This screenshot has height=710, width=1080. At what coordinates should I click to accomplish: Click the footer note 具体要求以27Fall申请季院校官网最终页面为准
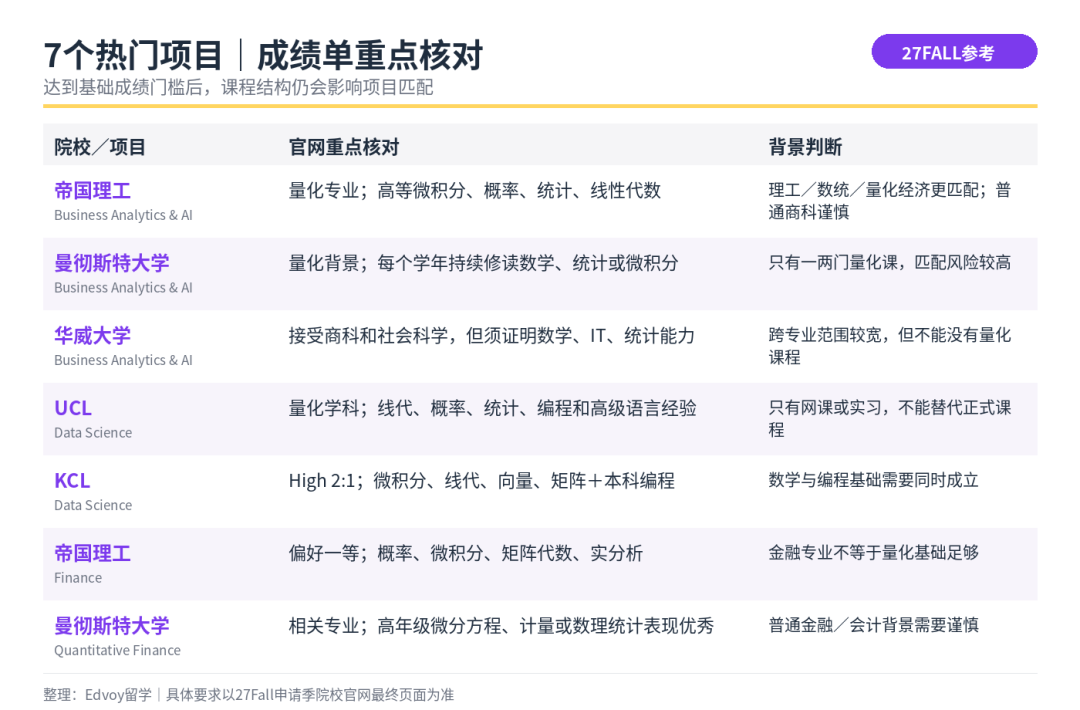310,694
